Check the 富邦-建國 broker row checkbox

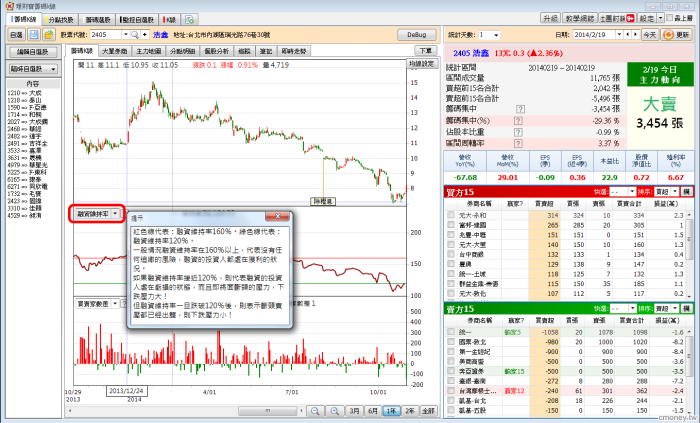click(x=451, y=225)
